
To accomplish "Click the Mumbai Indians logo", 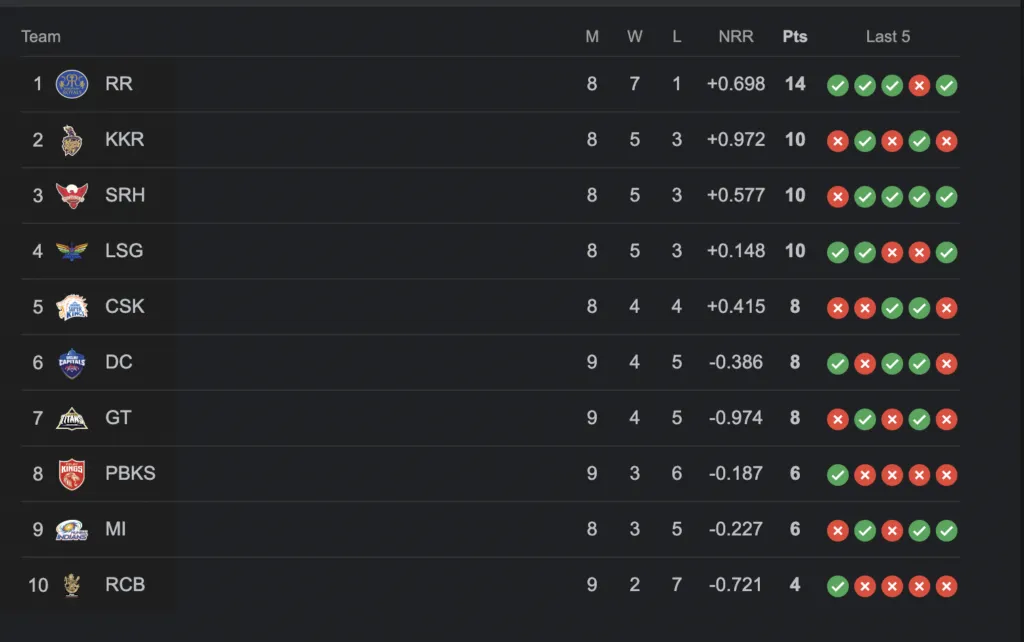I will click(x=72, y=530).
